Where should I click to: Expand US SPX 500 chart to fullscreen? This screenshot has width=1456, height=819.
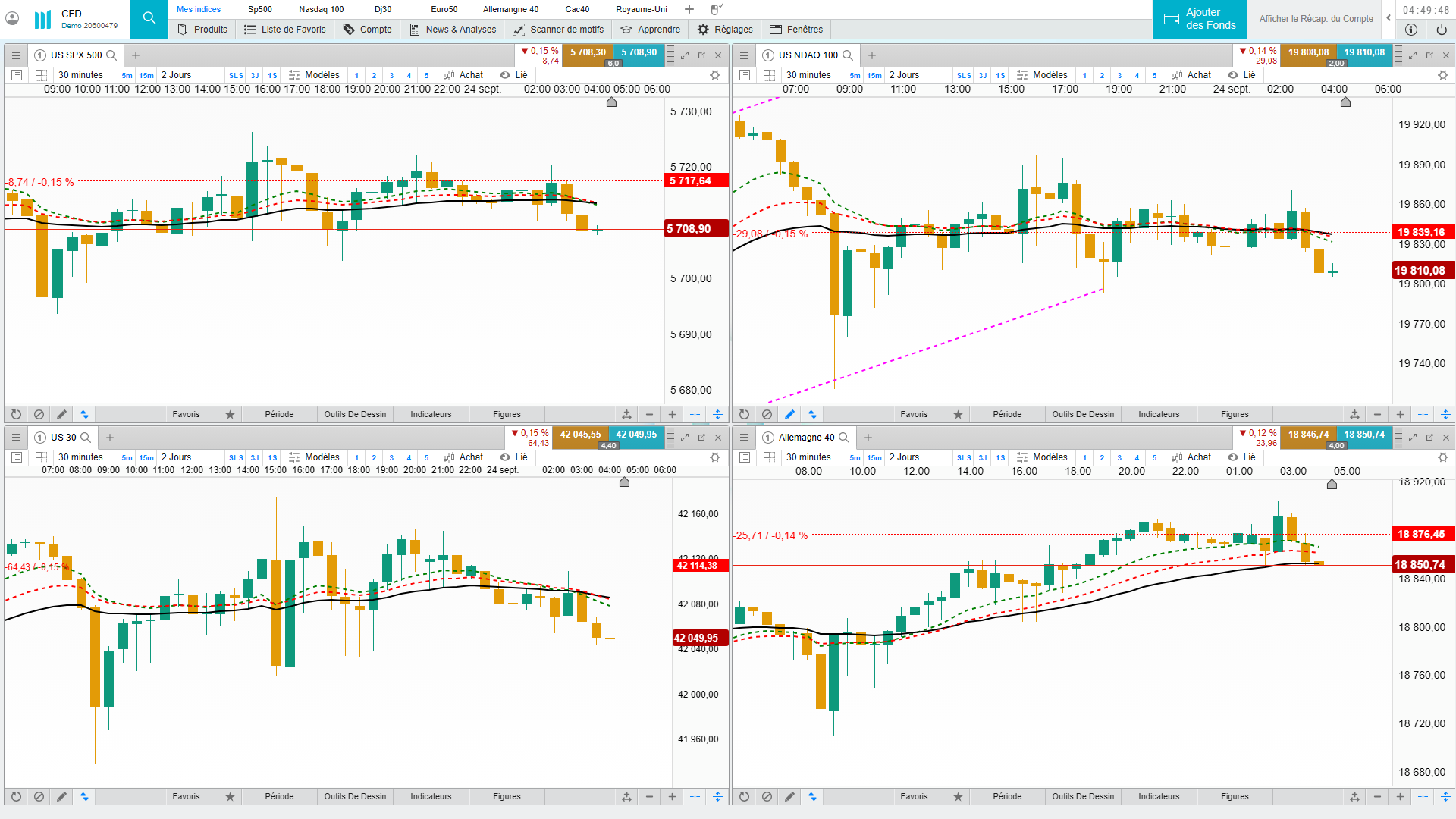coord(685,55)
